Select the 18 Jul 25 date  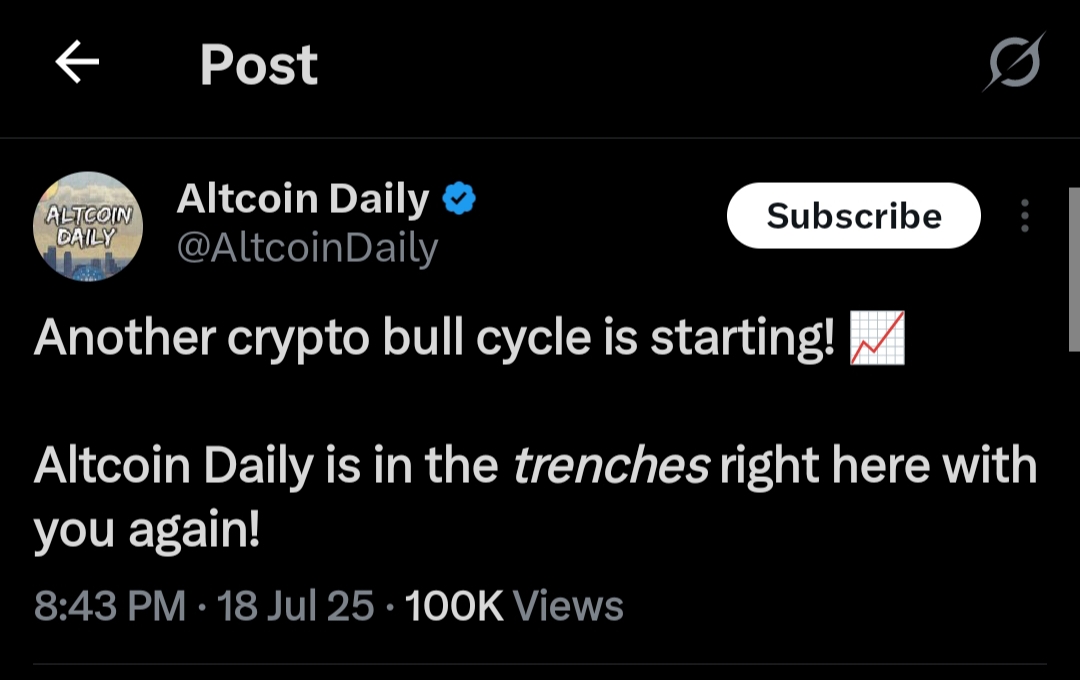pos(296,606)
